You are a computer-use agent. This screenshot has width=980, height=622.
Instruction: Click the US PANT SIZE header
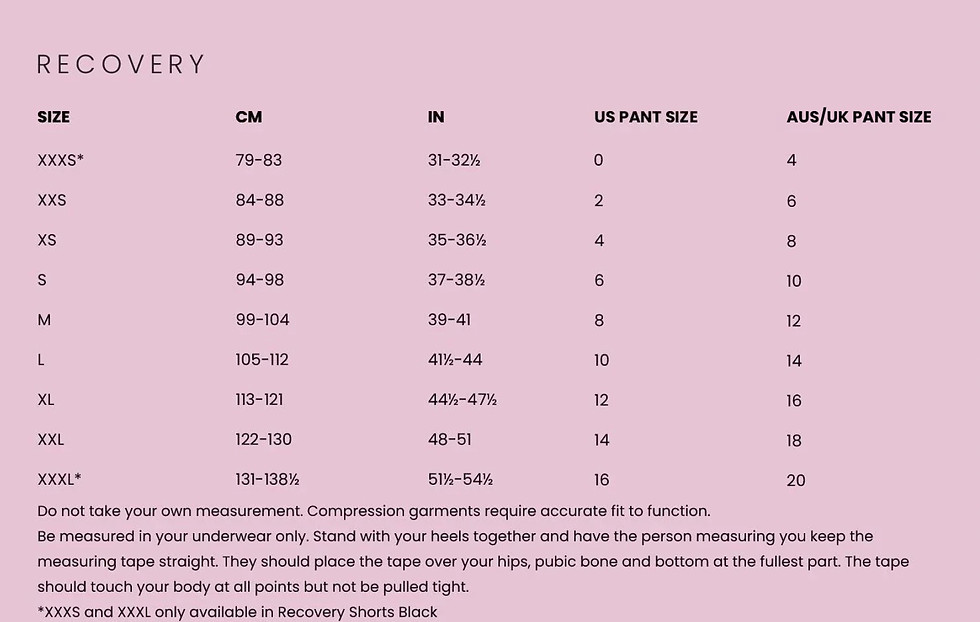click(646, 117)
